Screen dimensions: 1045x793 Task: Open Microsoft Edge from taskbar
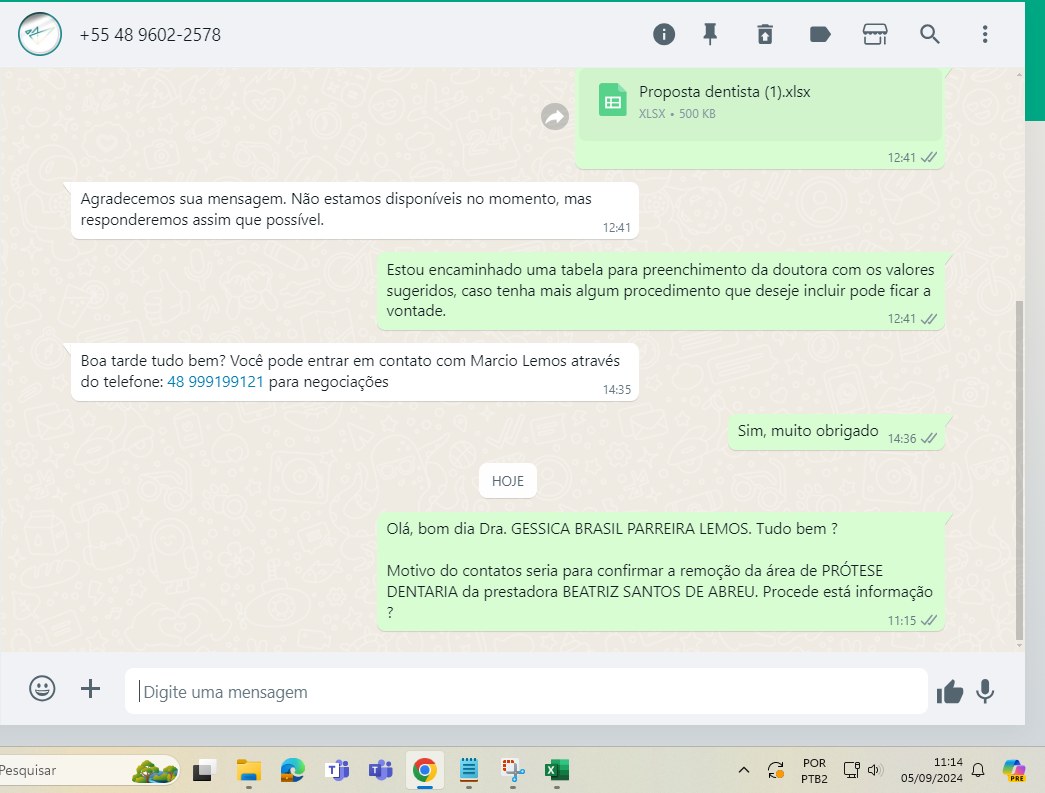pos(293,770)
